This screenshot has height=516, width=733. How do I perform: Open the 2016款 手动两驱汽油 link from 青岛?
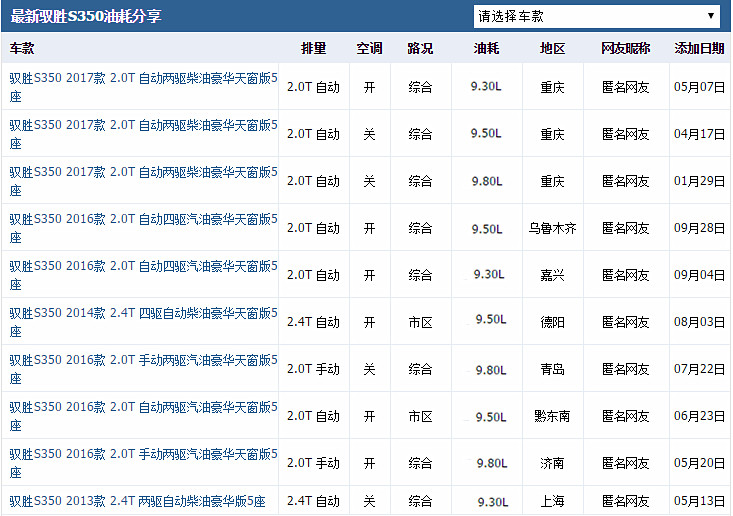pyautogui.click(x=144, y=369)
